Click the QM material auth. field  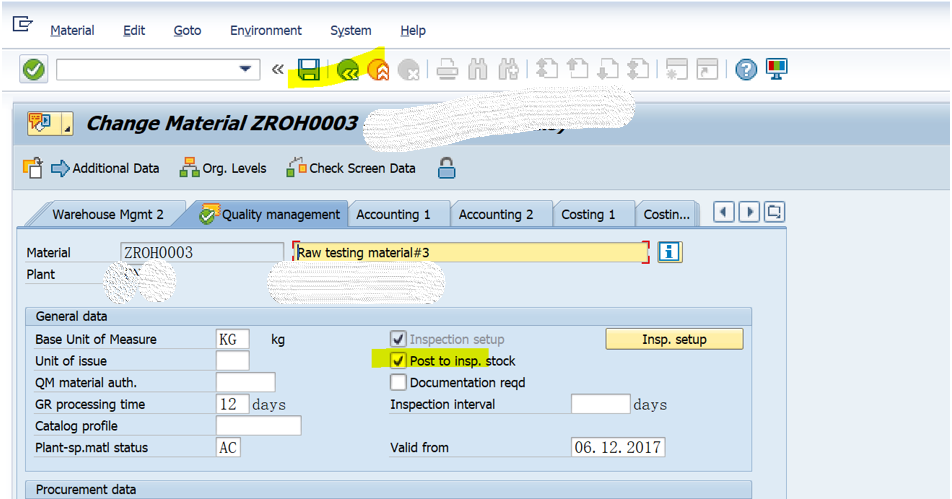[x=245, y=382]
